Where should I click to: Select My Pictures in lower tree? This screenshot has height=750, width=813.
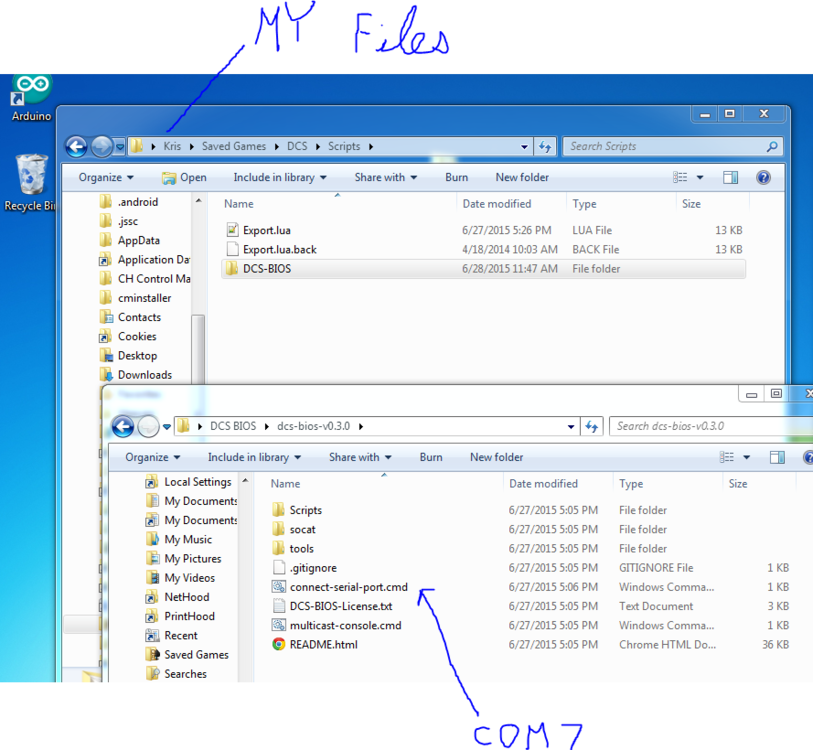[x=184, y=559]
